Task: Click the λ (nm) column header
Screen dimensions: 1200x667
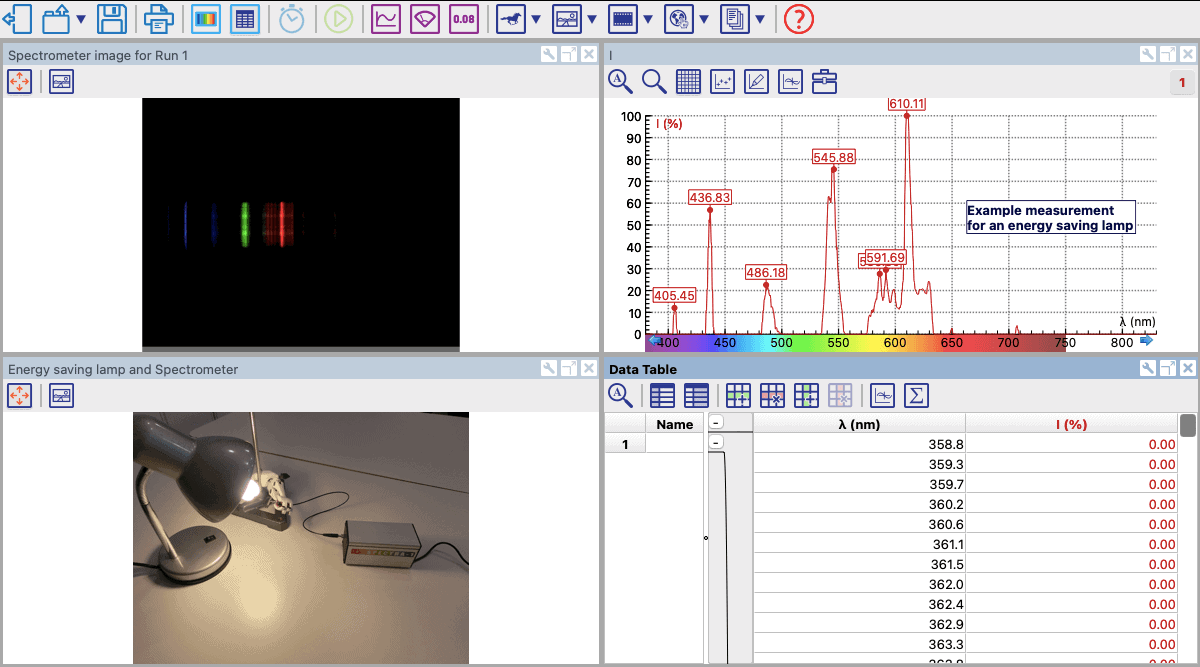Action: point(858,424)
